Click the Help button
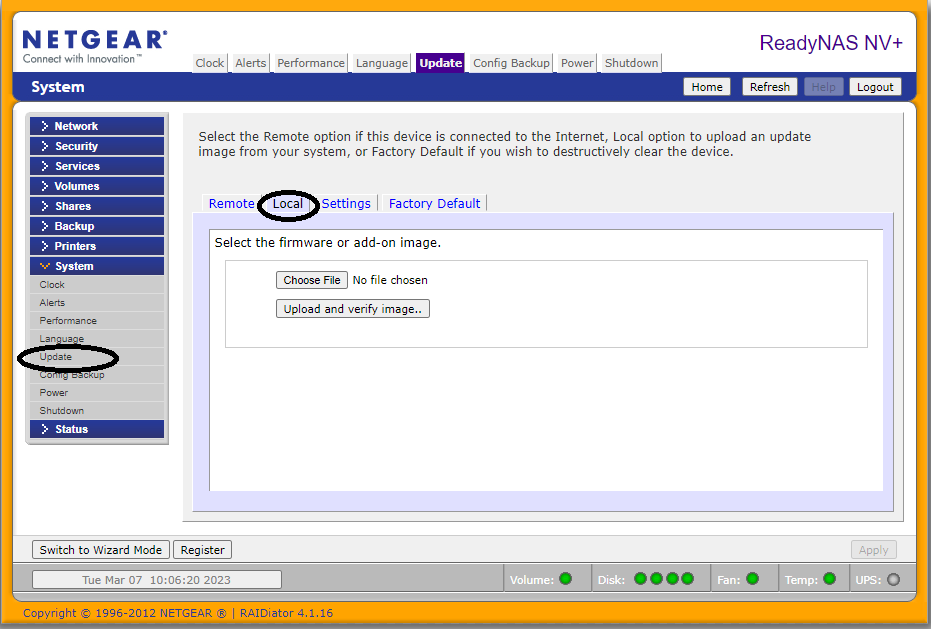The image size is (931, 629). pos(824,87)
